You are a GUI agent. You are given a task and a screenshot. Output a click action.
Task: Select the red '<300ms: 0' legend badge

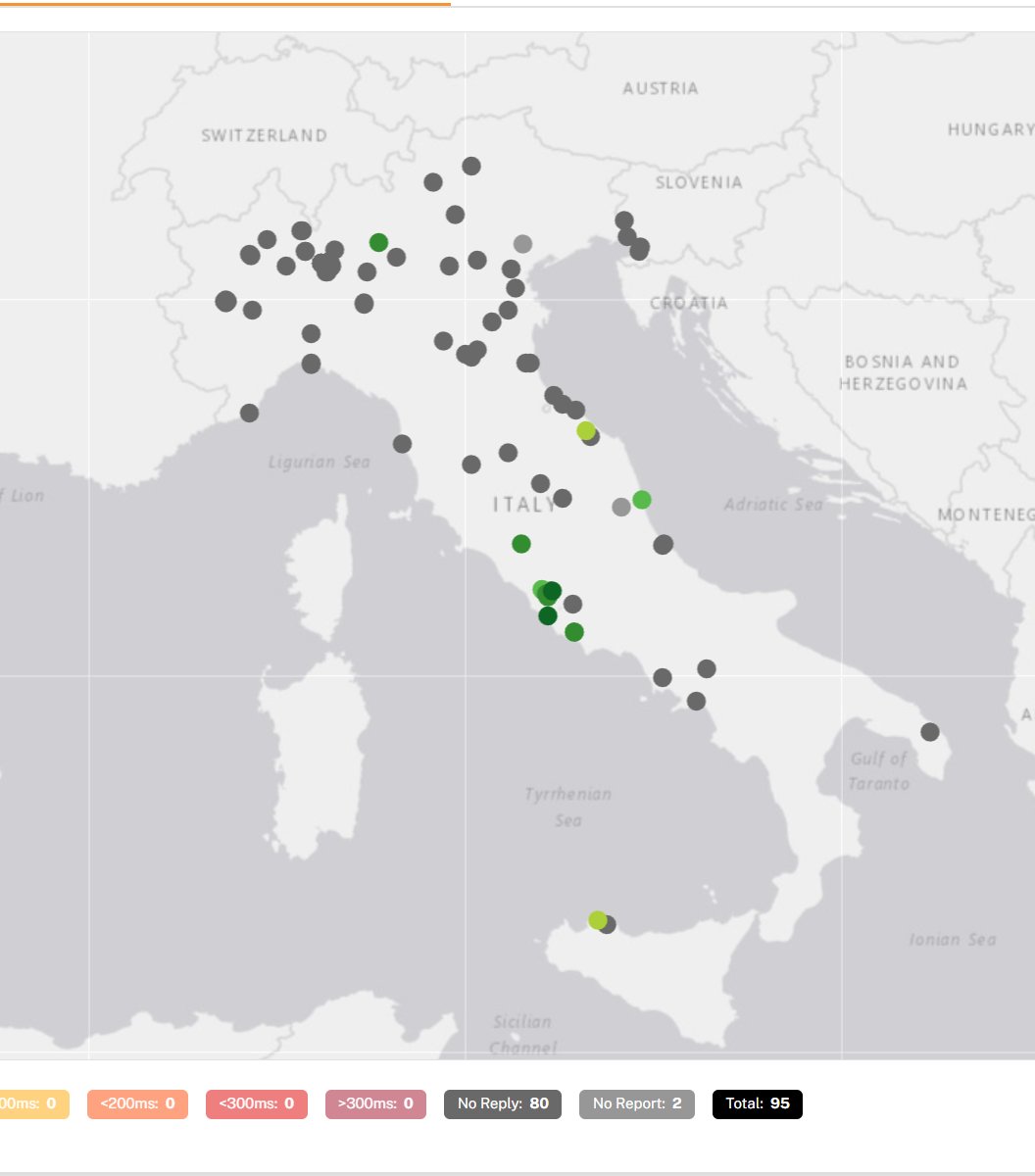[x=257, y=1103]
